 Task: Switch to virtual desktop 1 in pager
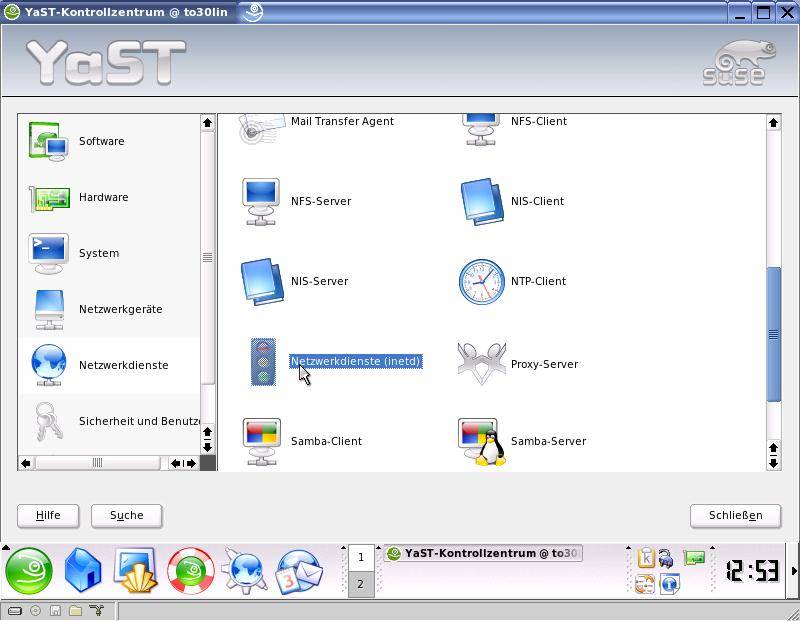pos(361,558)
